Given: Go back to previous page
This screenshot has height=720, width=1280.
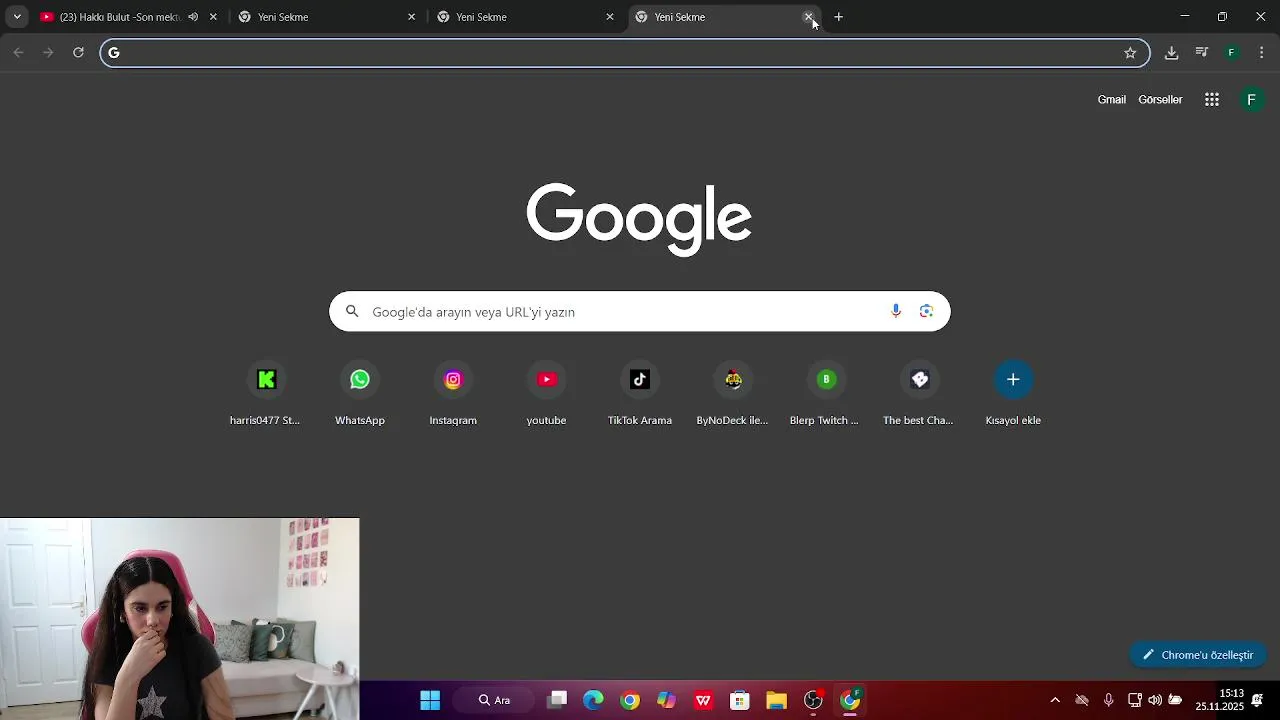Looking at the screenshot, I should [18, 53].
